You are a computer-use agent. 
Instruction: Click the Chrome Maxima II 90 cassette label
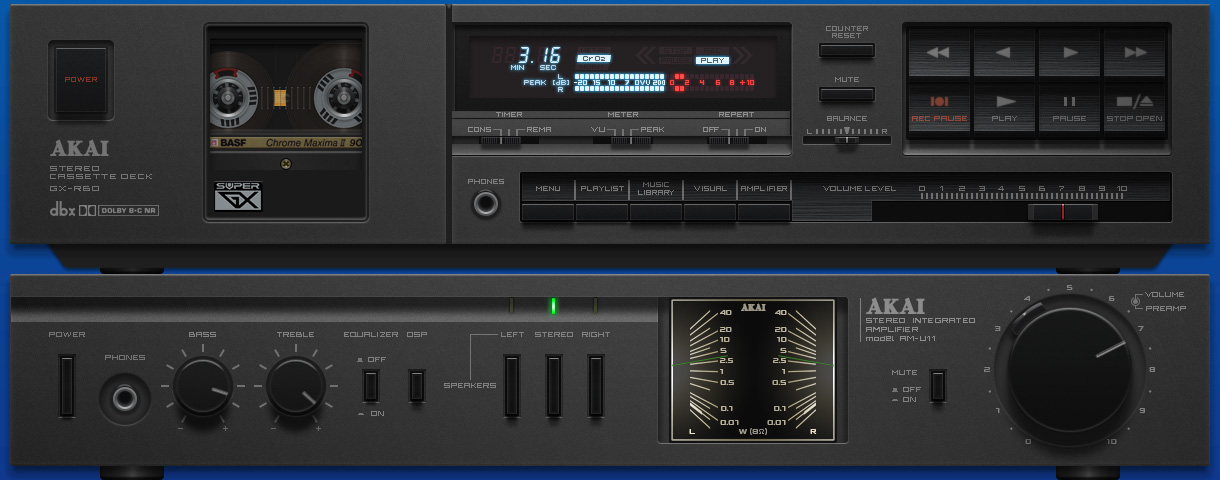314,144
